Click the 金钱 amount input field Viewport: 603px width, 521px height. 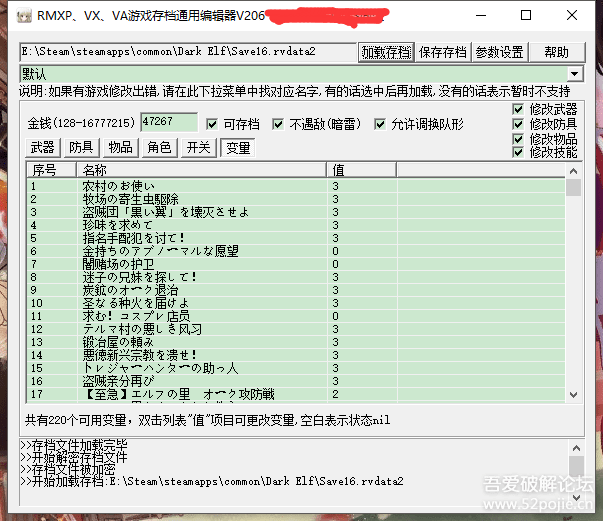point(168,122)
